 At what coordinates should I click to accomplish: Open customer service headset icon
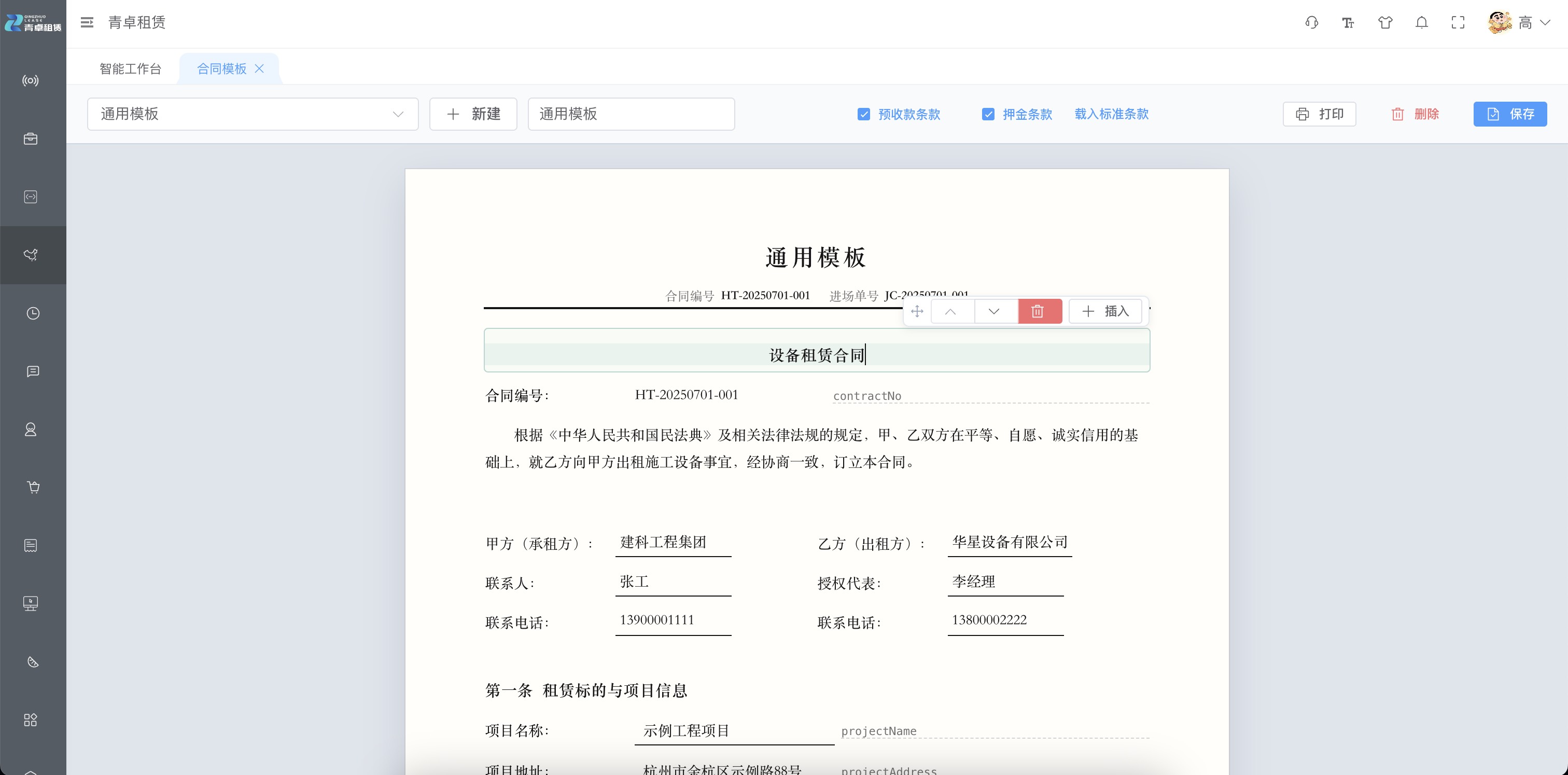(1312, 22)
